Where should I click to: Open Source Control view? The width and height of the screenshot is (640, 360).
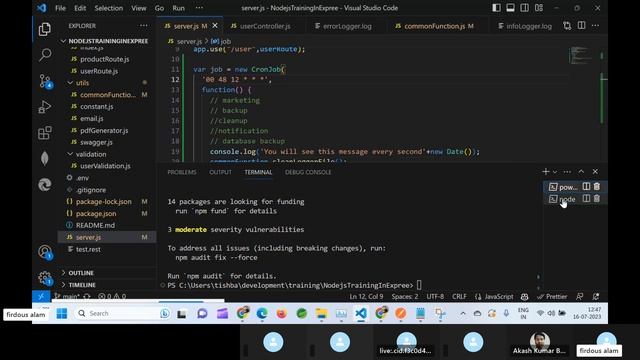click(44, 81)
